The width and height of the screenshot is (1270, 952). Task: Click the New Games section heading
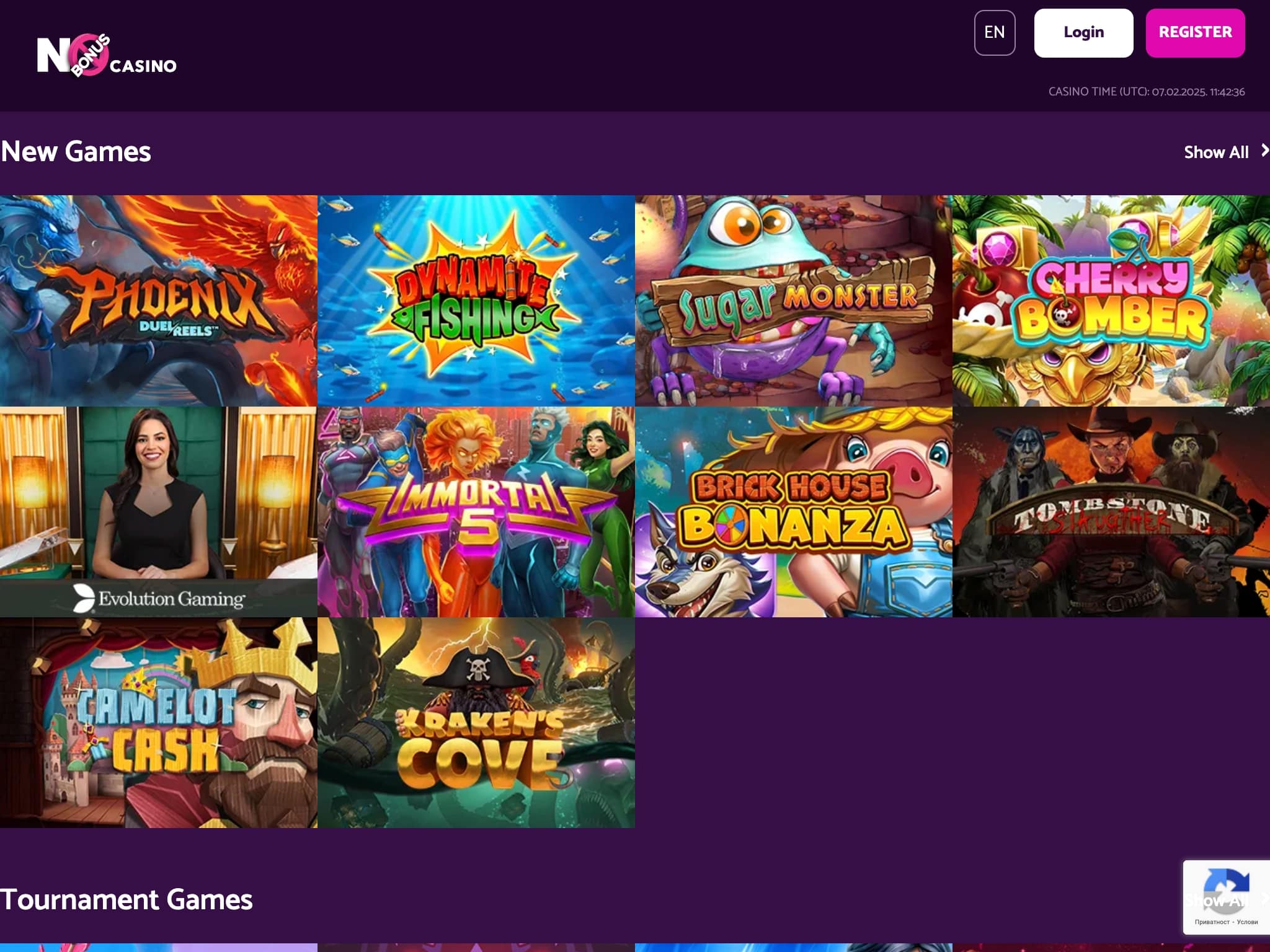(x=75, y=151)
